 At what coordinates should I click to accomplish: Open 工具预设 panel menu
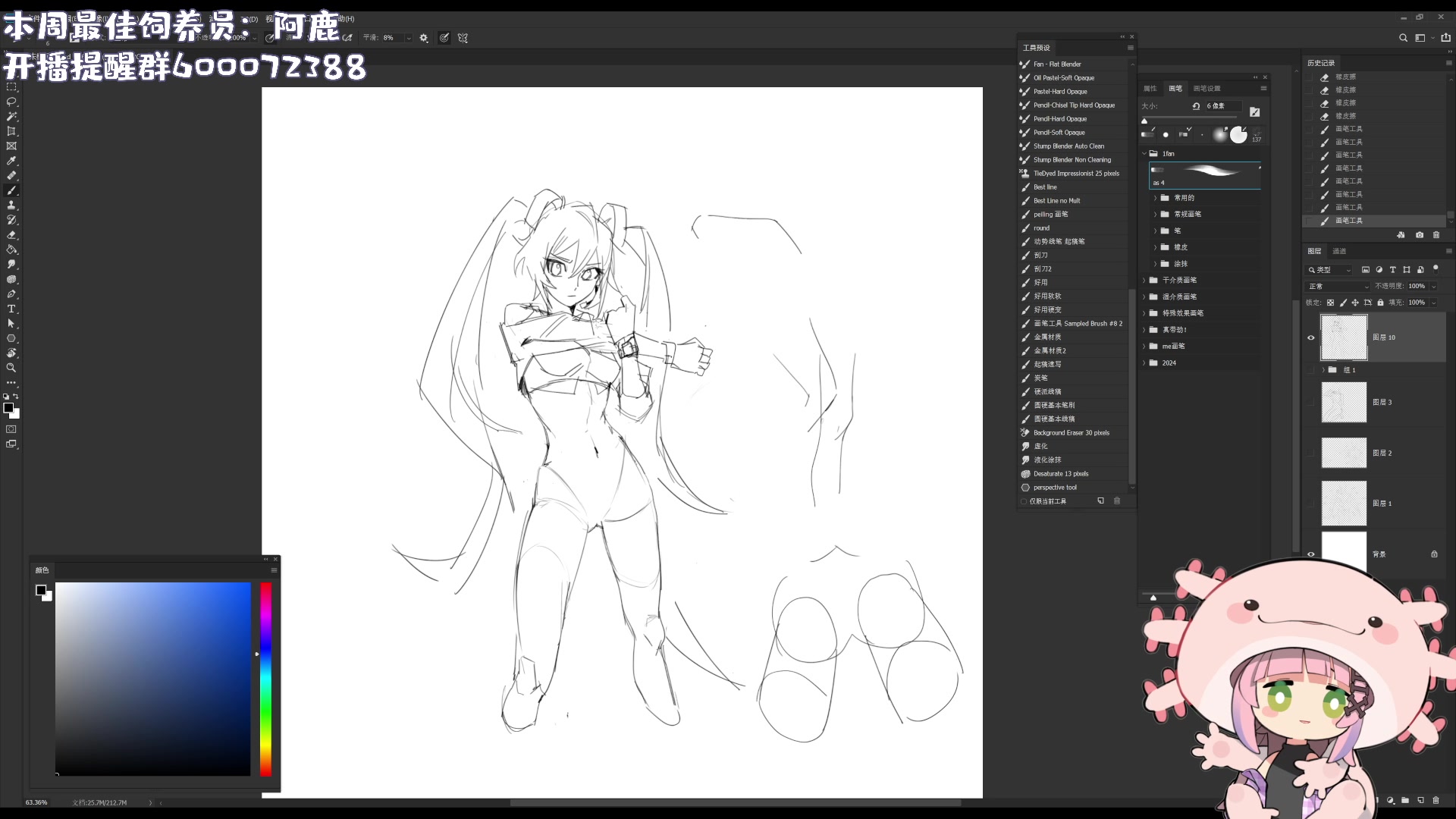[1130, 48]
